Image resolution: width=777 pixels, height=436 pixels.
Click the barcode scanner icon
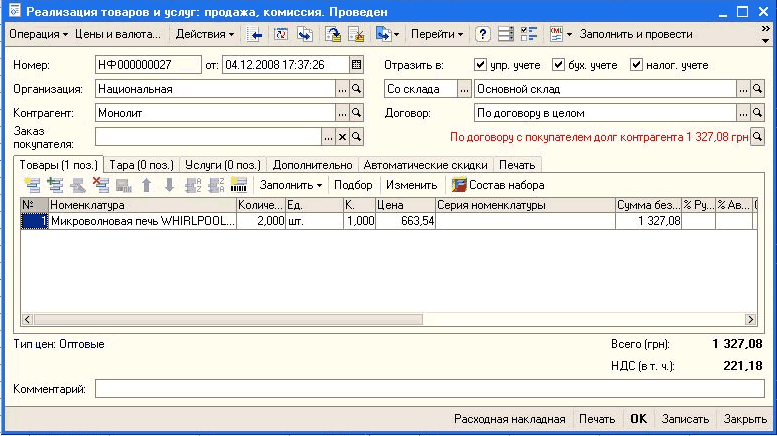coord(239,185)
